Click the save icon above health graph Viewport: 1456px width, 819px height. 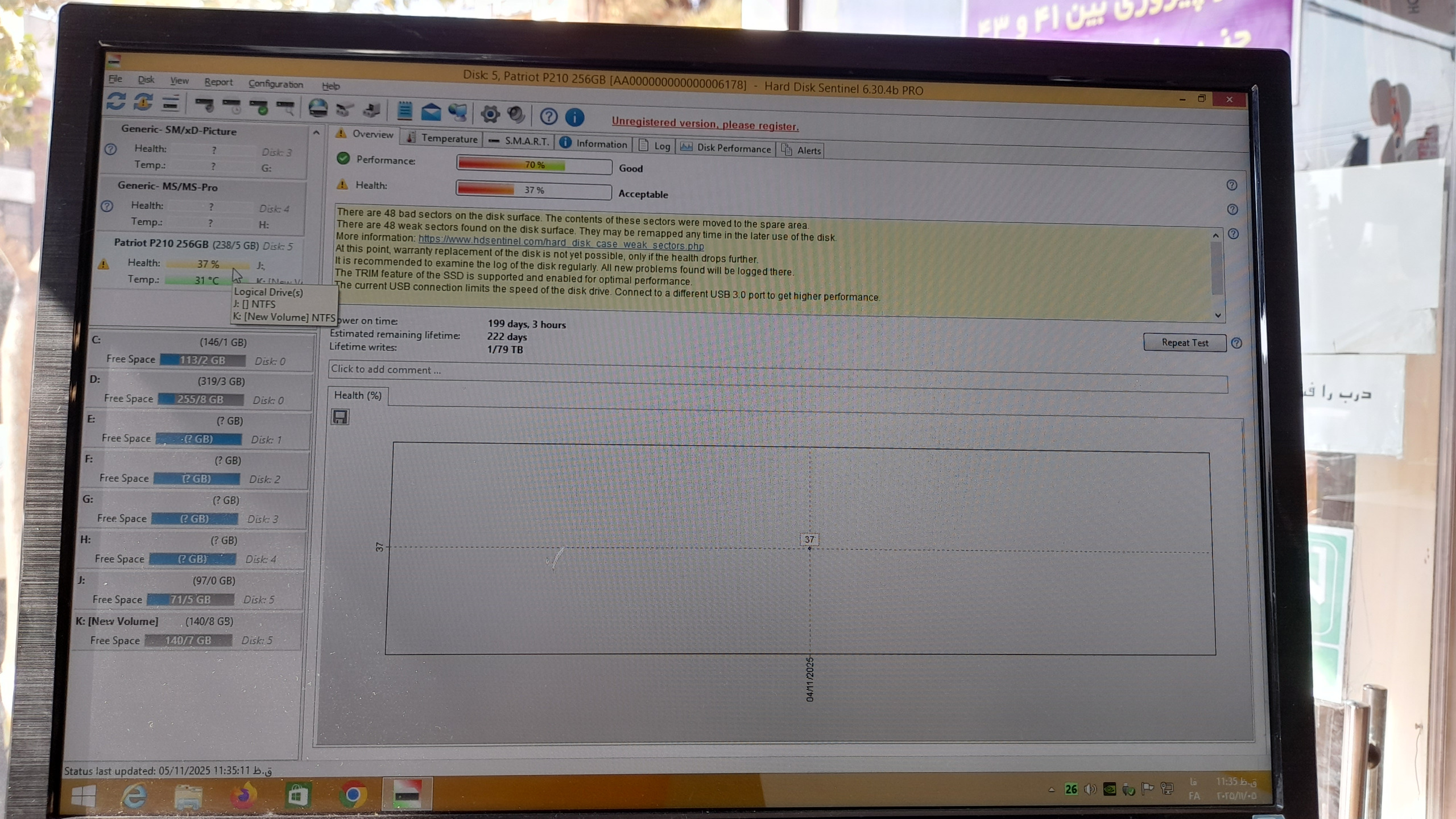coord(340,417)
